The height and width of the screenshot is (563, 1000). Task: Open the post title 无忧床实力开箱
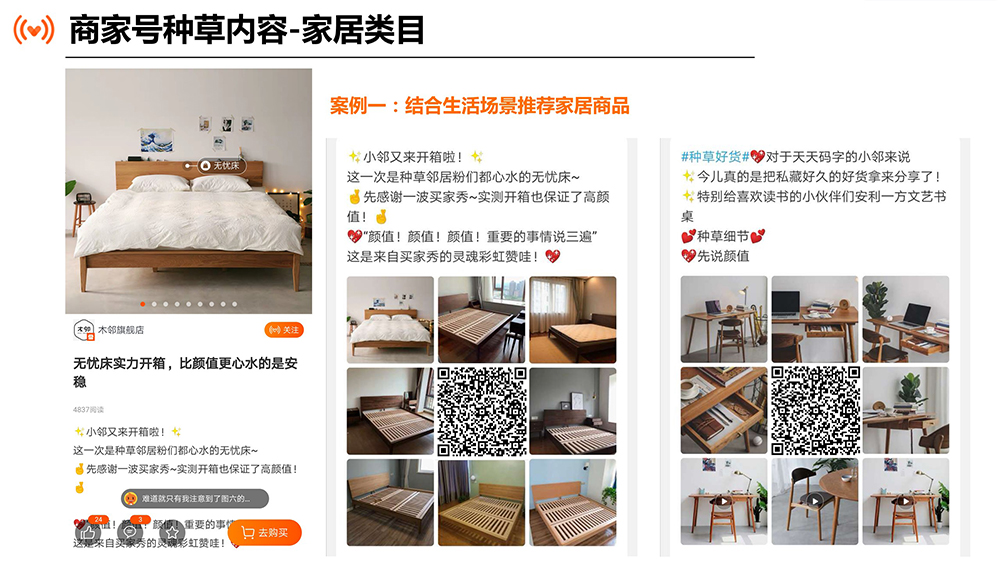click(x=185, y=372)
